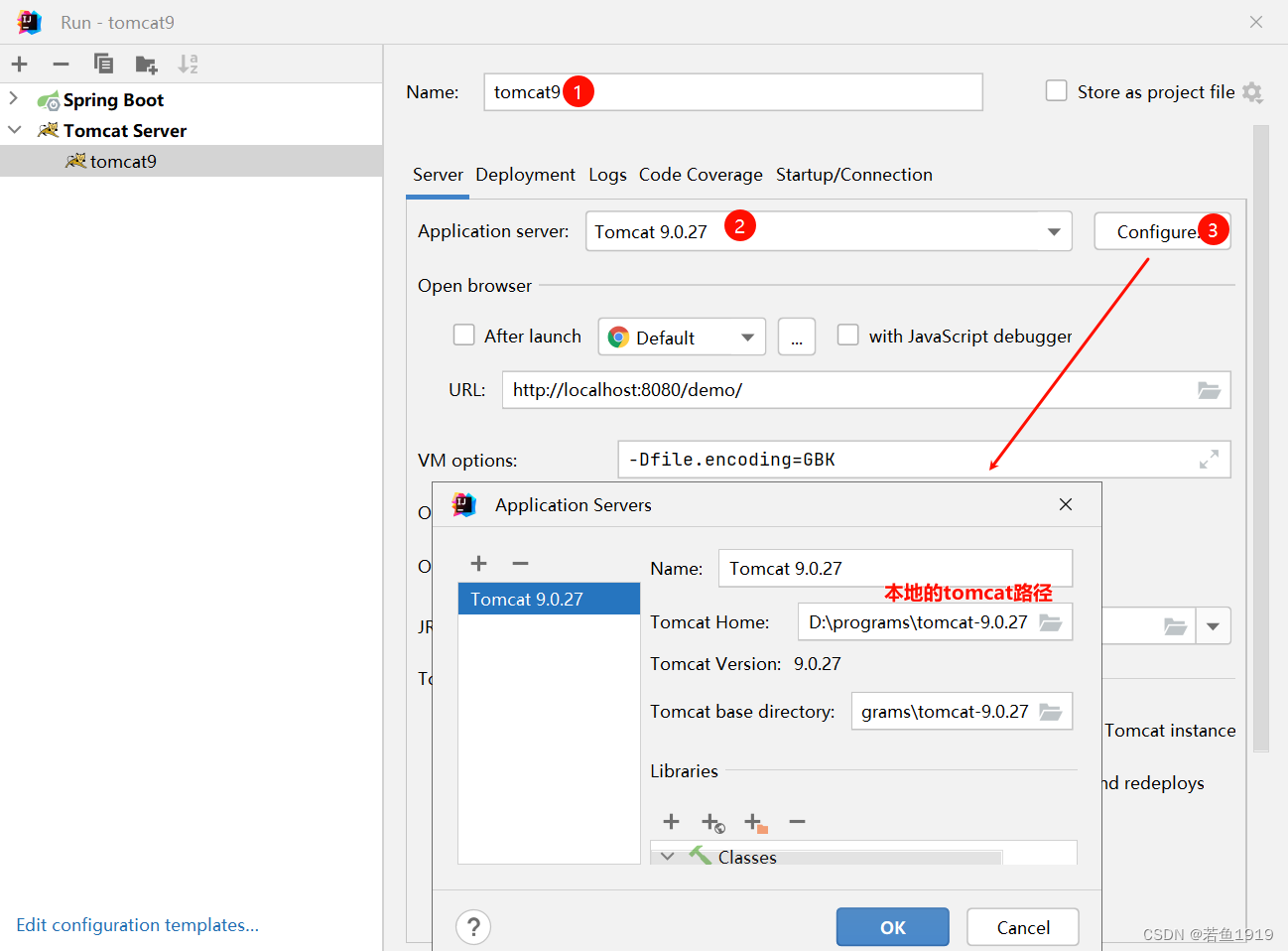The image size is (1288, 951).
Task: Remove application server in Application Servers dialog
Action: [520, 563]
